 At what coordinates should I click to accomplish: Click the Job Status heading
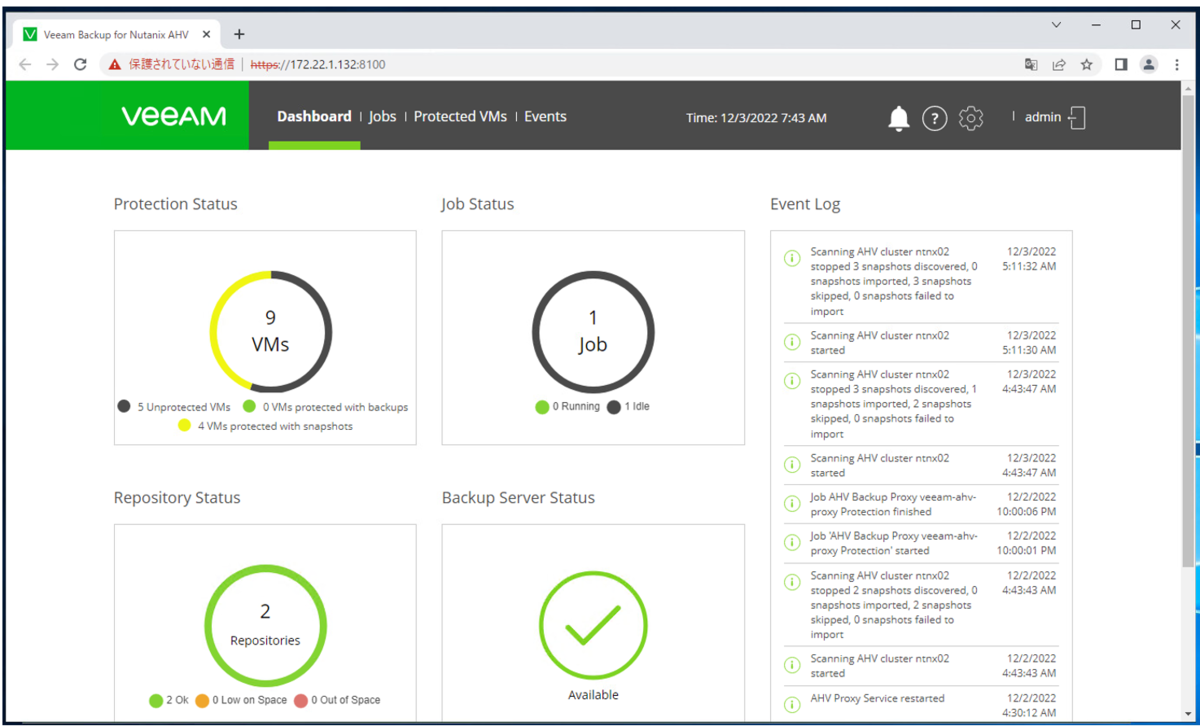click(x=478, y=204)
